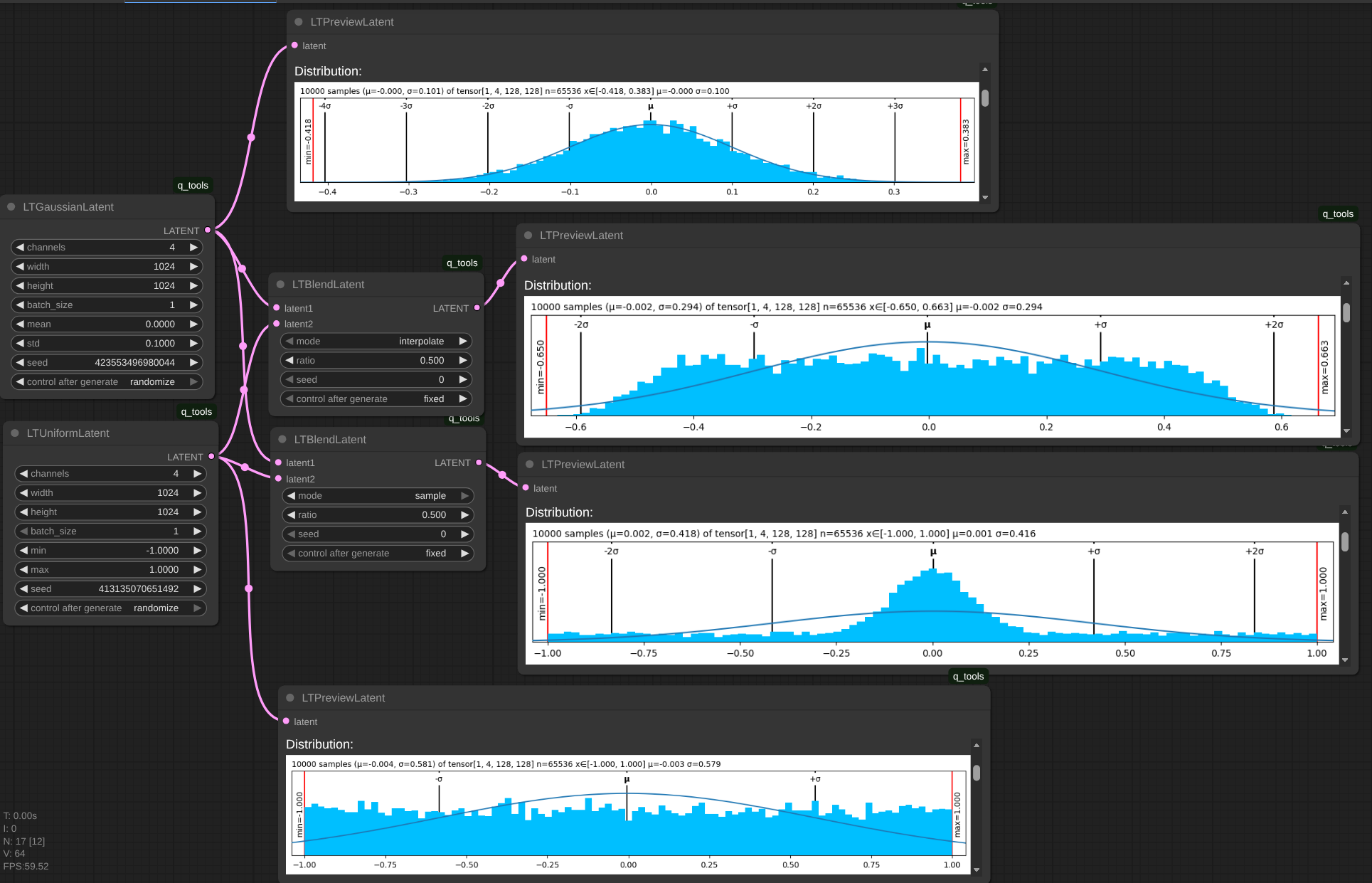Viewport: 1372px width, 883px height.
Task: Click LATENT output socket of interpolate blend node
Action: click(x=477, y=307)
